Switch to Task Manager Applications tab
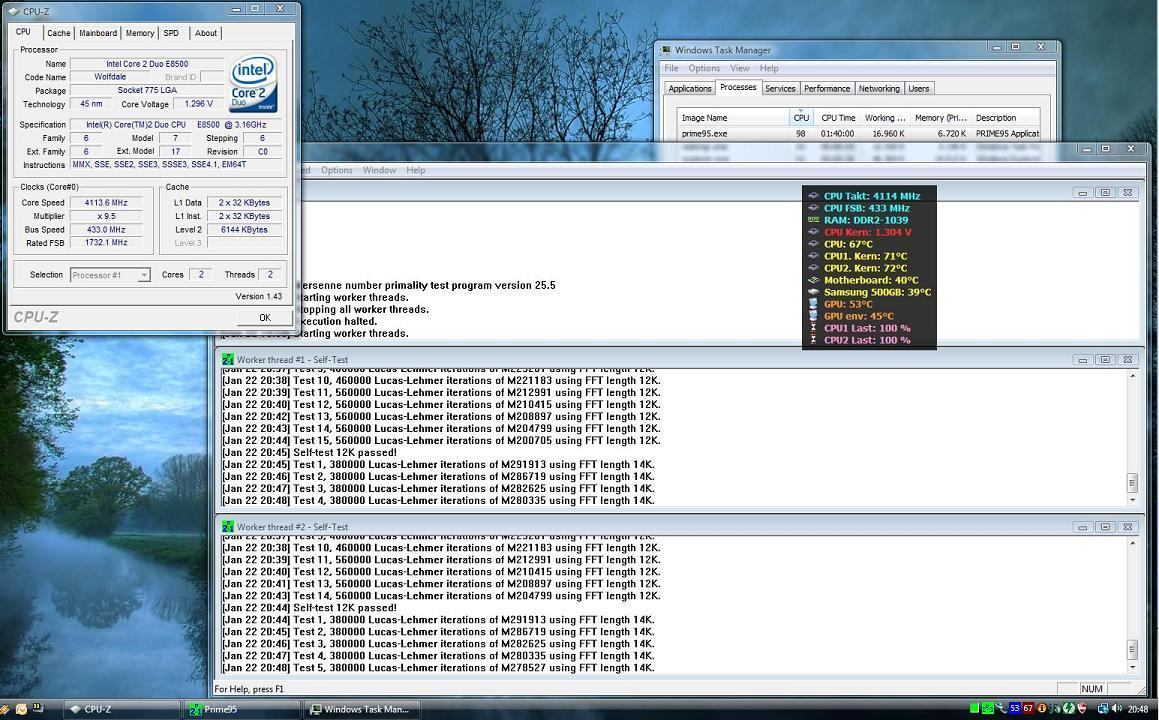The height and width of the screenshot is (720, 1159). tap(690, 89)
